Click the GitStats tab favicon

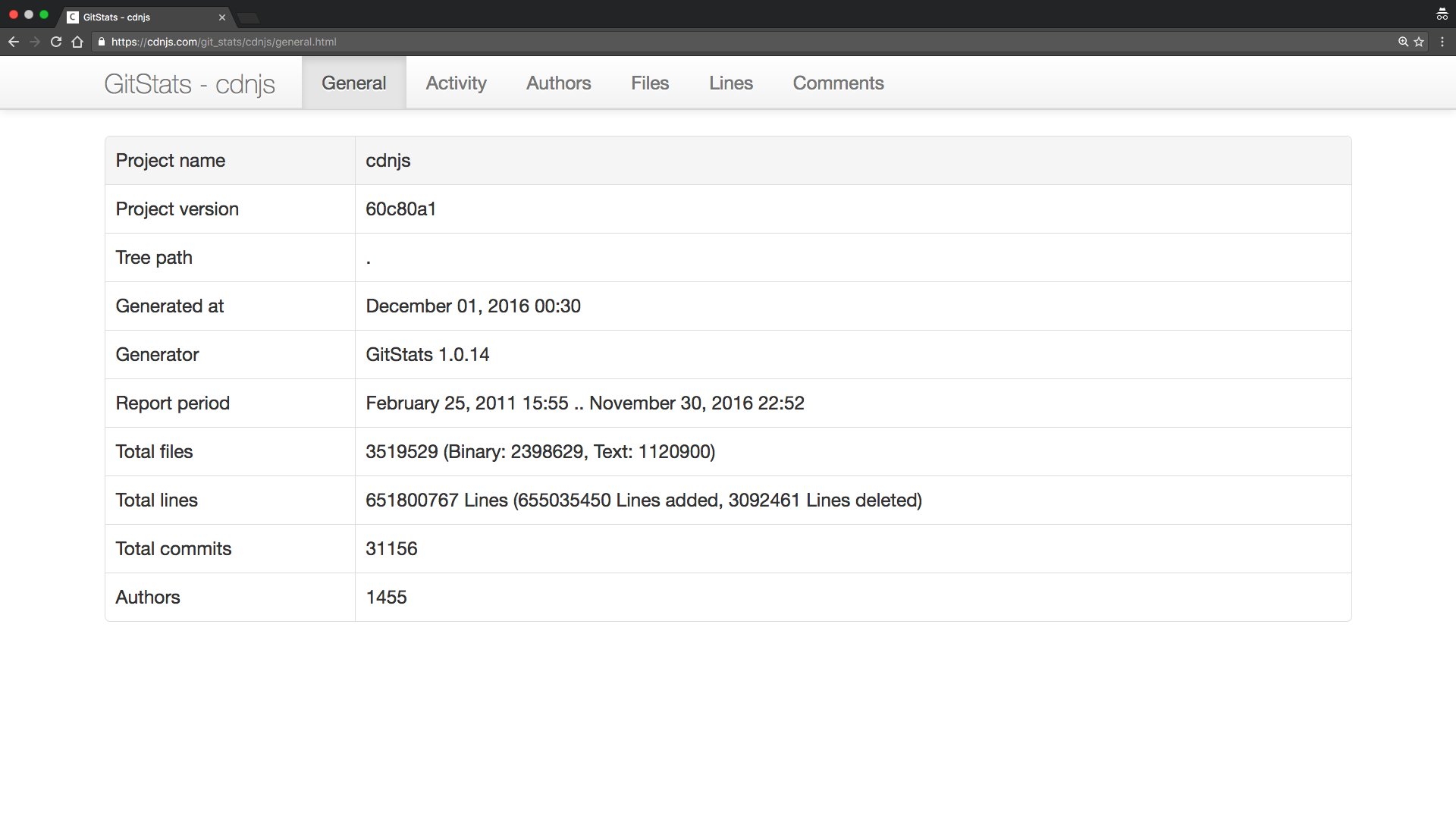tap(73, 17)
